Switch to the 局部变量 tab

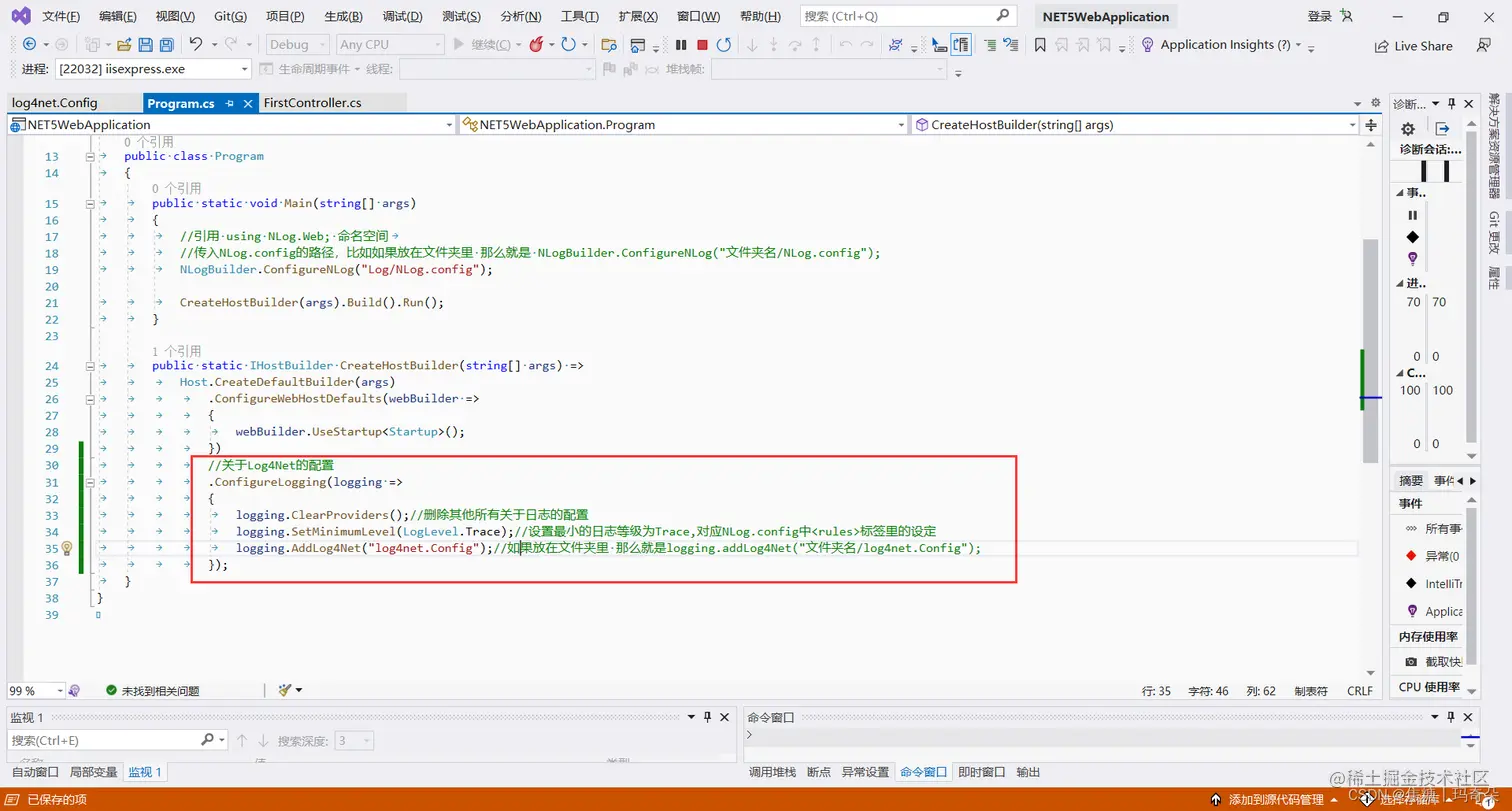pyautogui.click(x=94, y=772)
